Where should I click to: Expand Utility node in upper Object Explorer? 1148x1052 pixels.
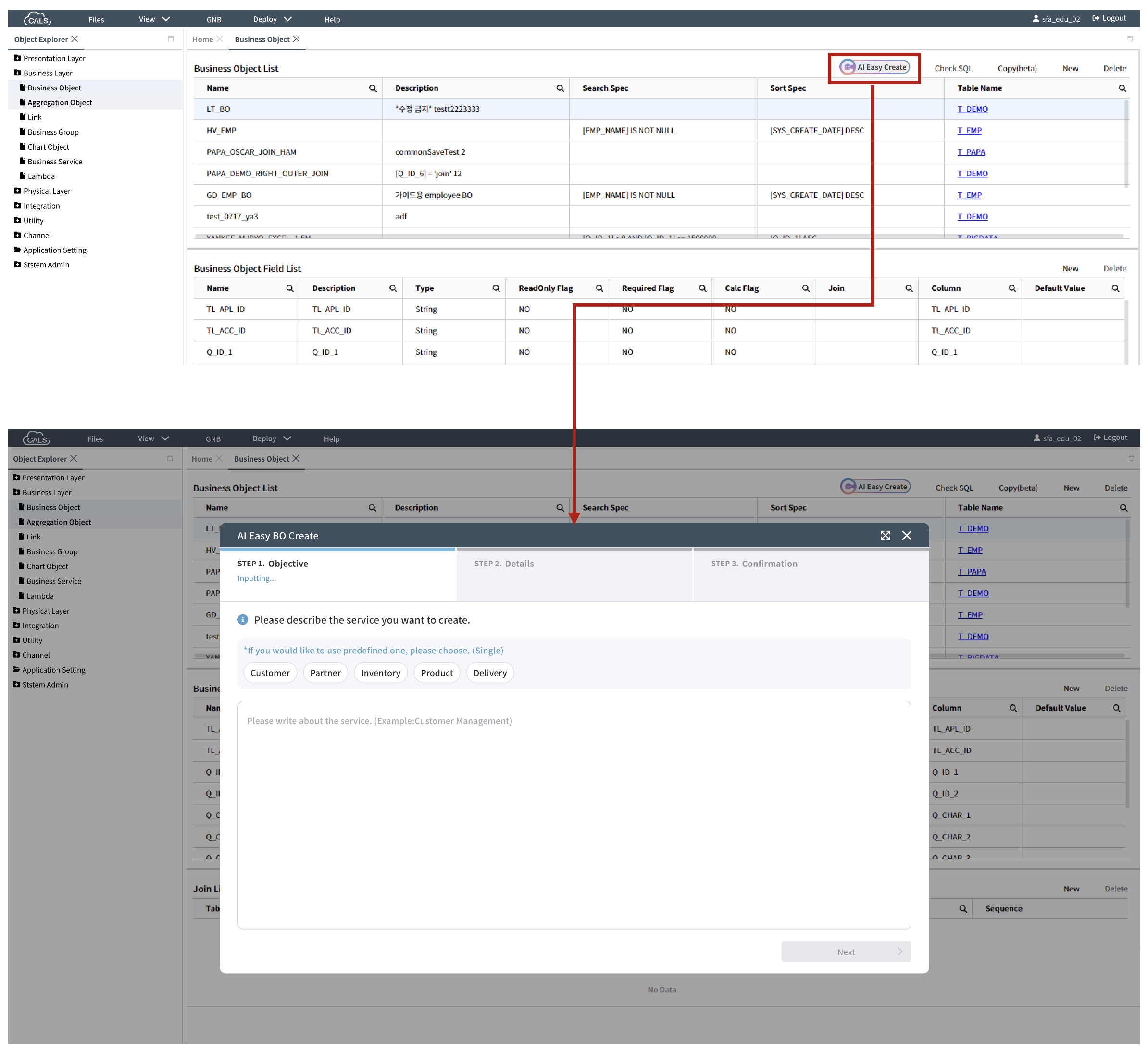17,220
